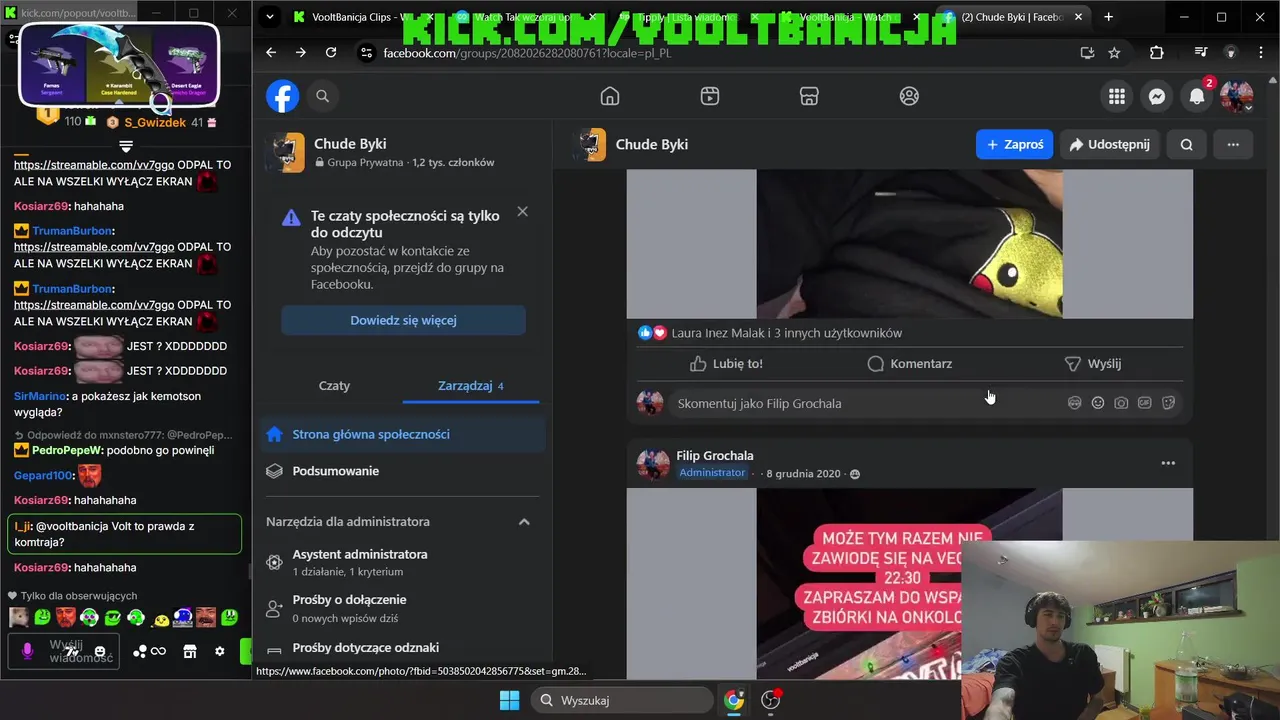This screenshot has height=720, width=1280.
Task: Click the Facebook logo
Action: pyautogui.click(x=283, y=96)
